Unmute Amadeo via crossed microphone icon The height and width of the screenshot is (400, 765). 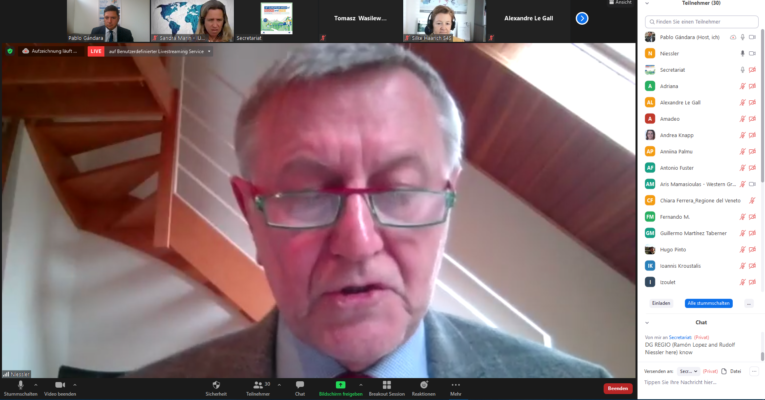coord(743,119)
